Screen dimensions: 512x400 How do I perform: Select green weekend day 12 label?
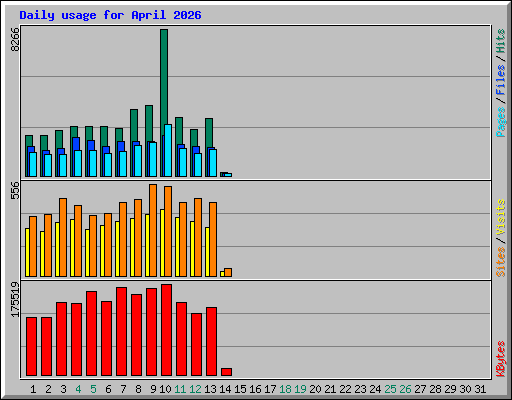coord(195,389)
